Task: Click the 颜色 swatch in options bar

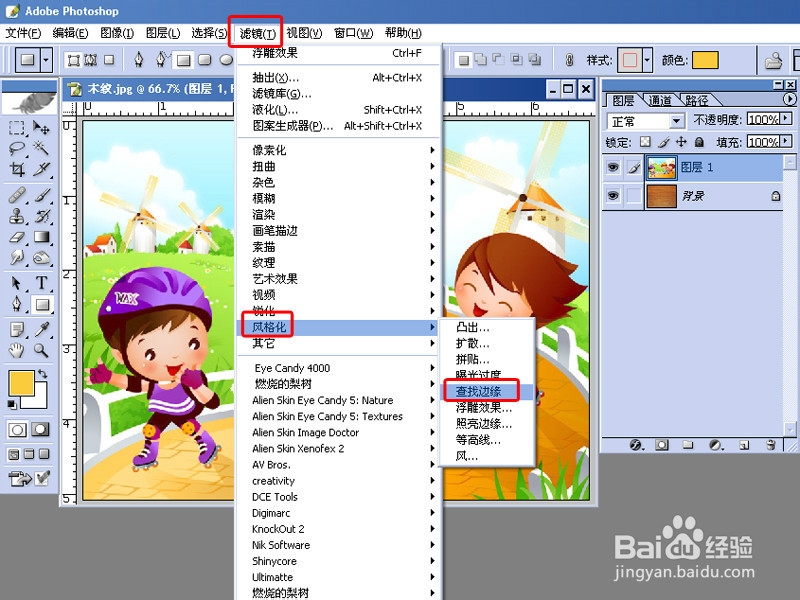Action: point(706,60)
